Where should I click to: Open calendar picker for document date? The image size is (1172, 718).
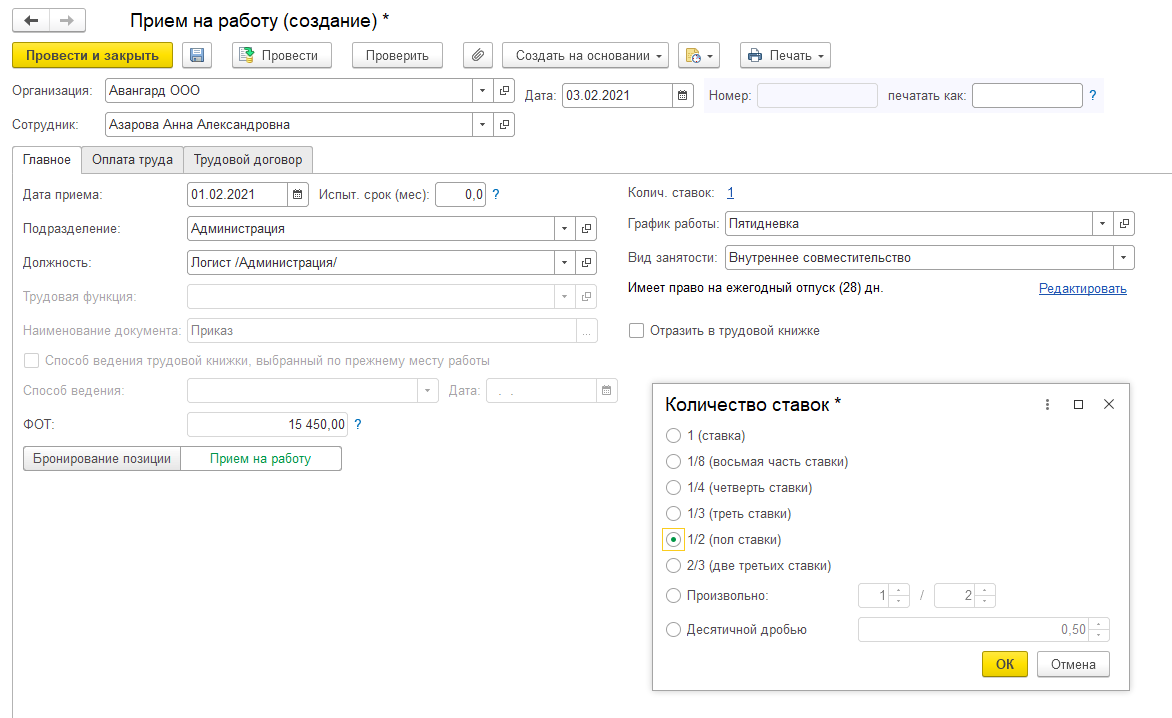click(683, 95)
